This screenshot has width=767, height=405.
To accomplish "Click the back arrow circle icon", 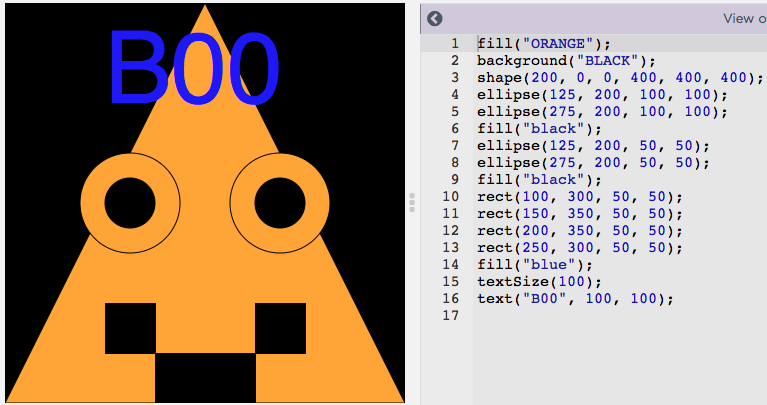I will click(x=434, y=19).
